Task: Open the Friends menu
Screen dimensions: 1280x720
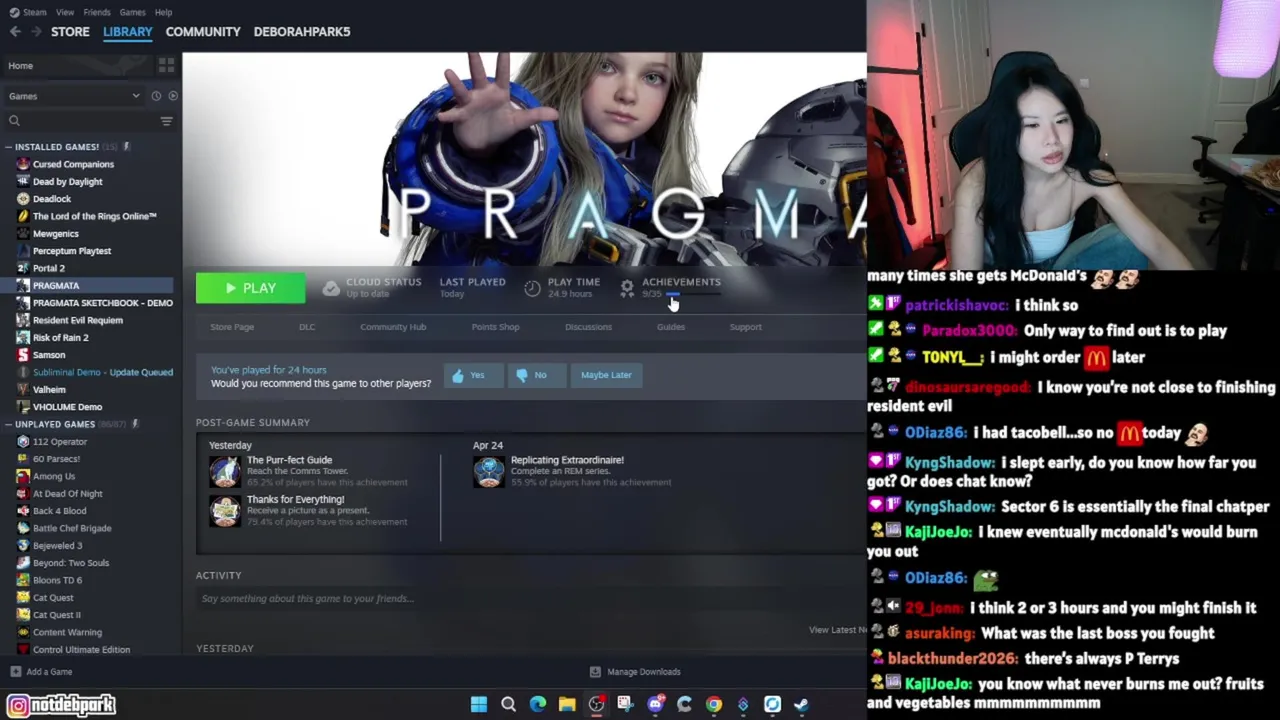Action: coord(96,12)
